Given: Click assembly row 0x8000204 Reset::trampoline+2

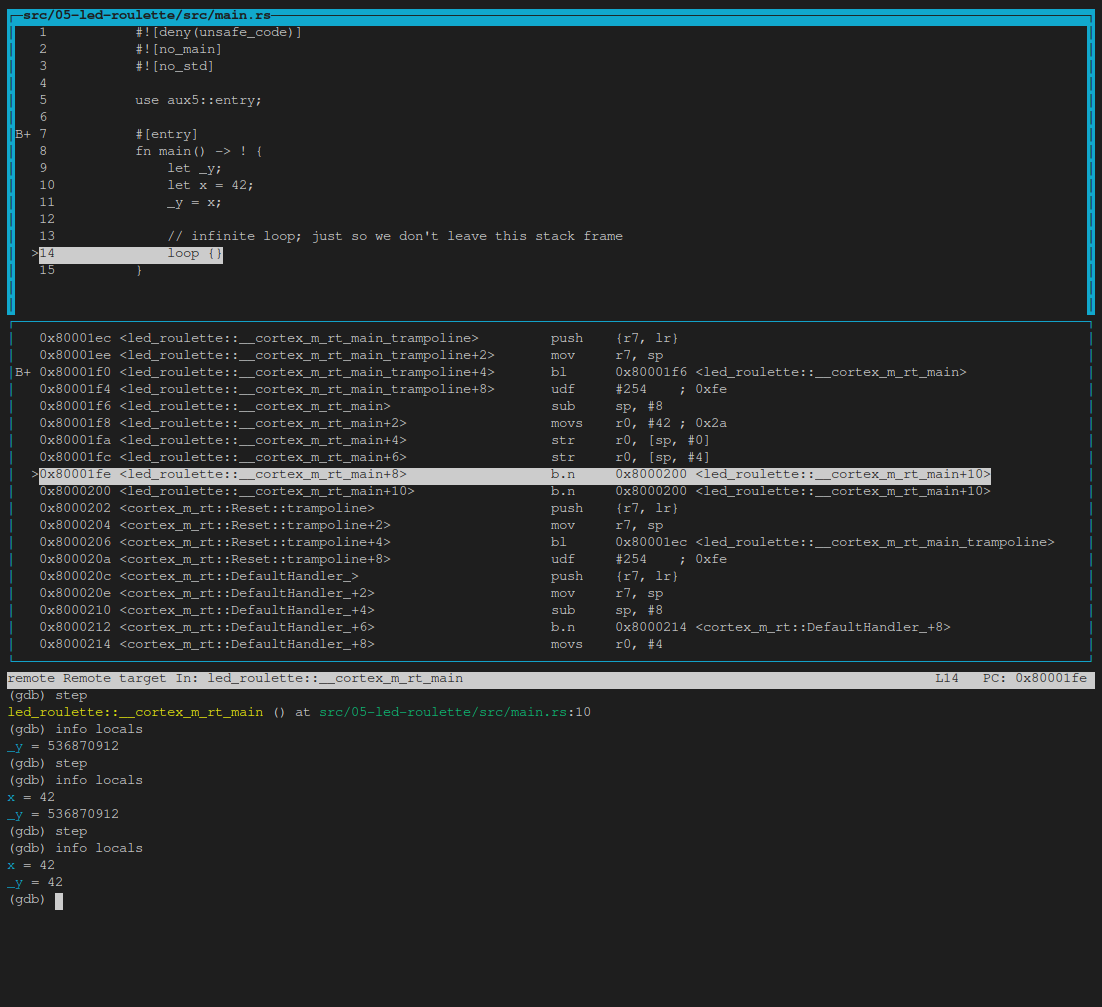Looking at the screenshot, I should click(351, 526).
